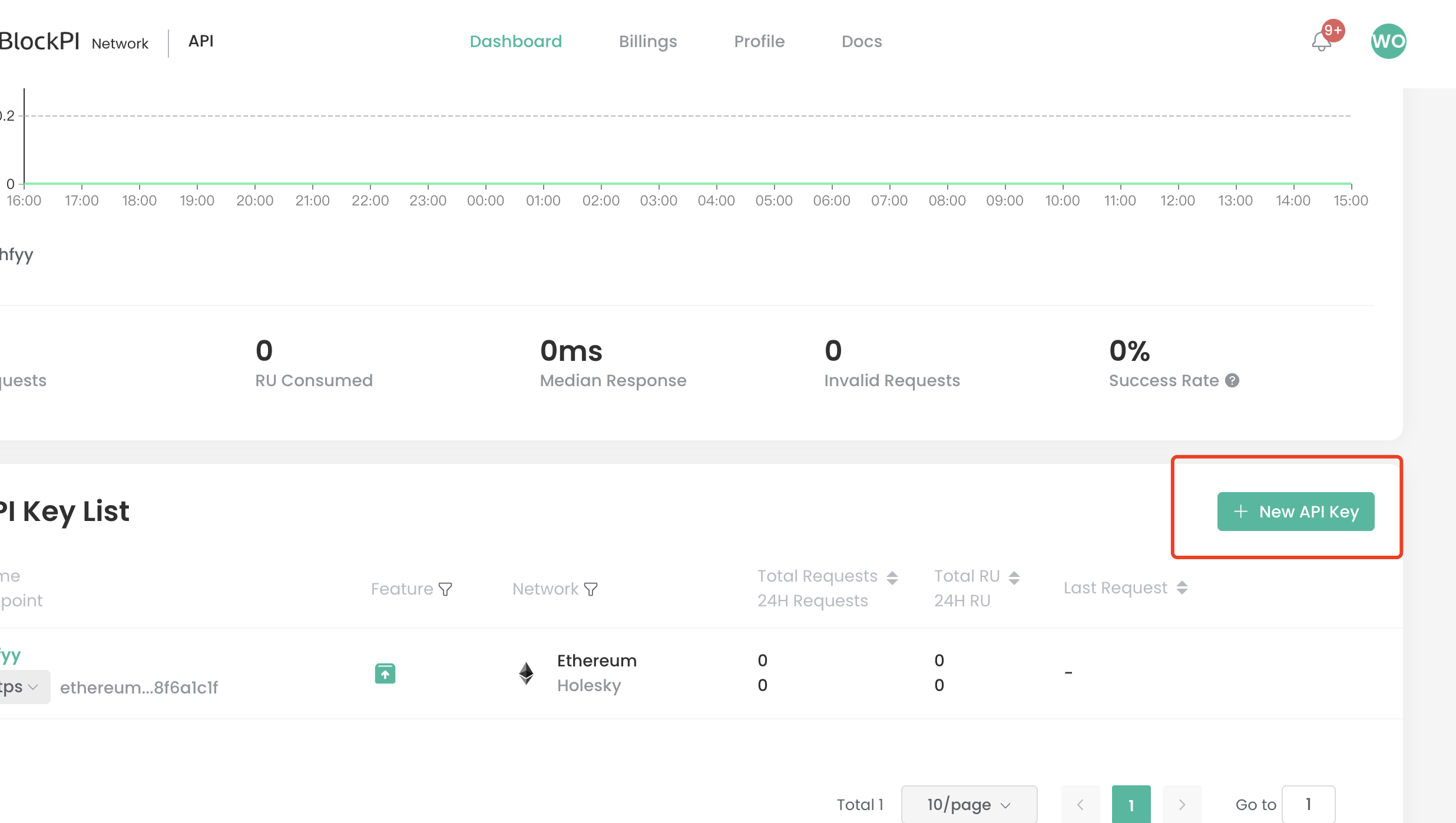Viewport: 1456px width, 823px height.
Task: Go to the next page arrow
Action: (x=1182, y=804)
